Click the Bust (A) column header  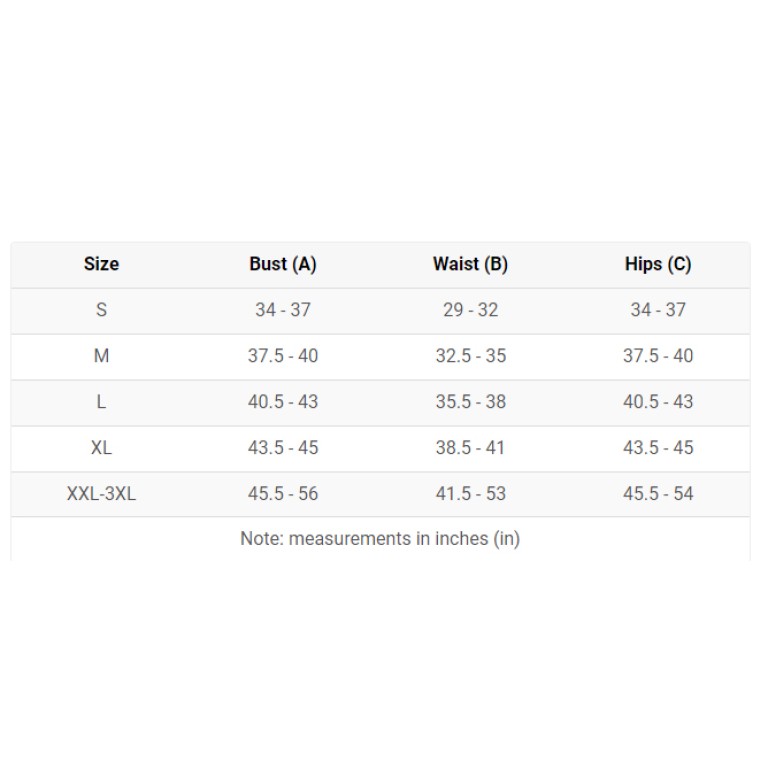point(283,264)
